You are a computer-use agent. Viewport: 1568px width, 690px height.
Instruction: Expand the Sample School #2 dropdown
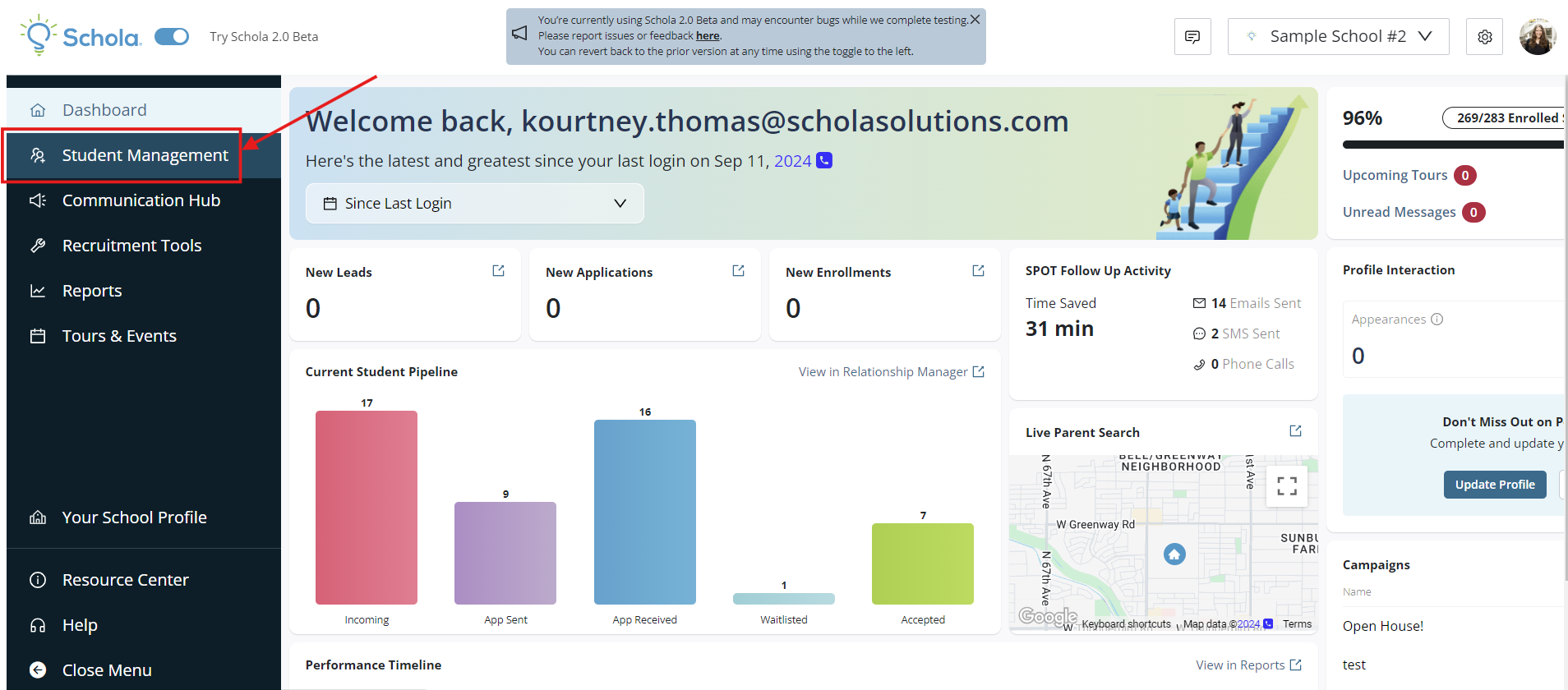point(1338,37)
